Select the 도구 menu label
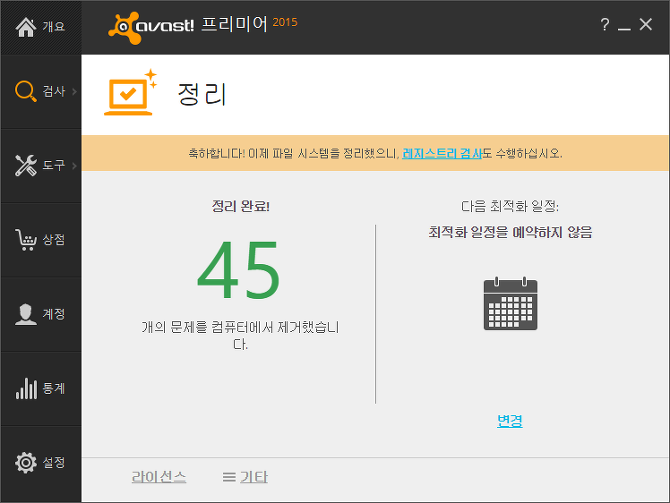This screenshot has height=503, width=670. coord(53,165)
